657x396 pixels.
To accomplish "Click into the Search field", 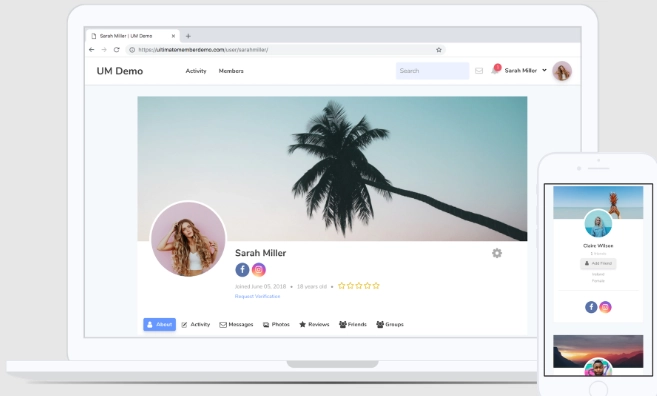I will (432, 71).
